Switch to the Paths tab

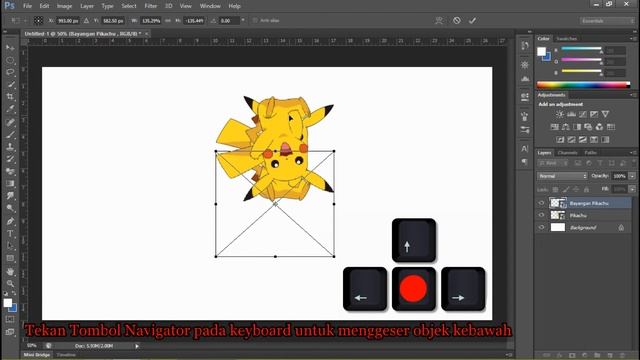click(591, 153)
